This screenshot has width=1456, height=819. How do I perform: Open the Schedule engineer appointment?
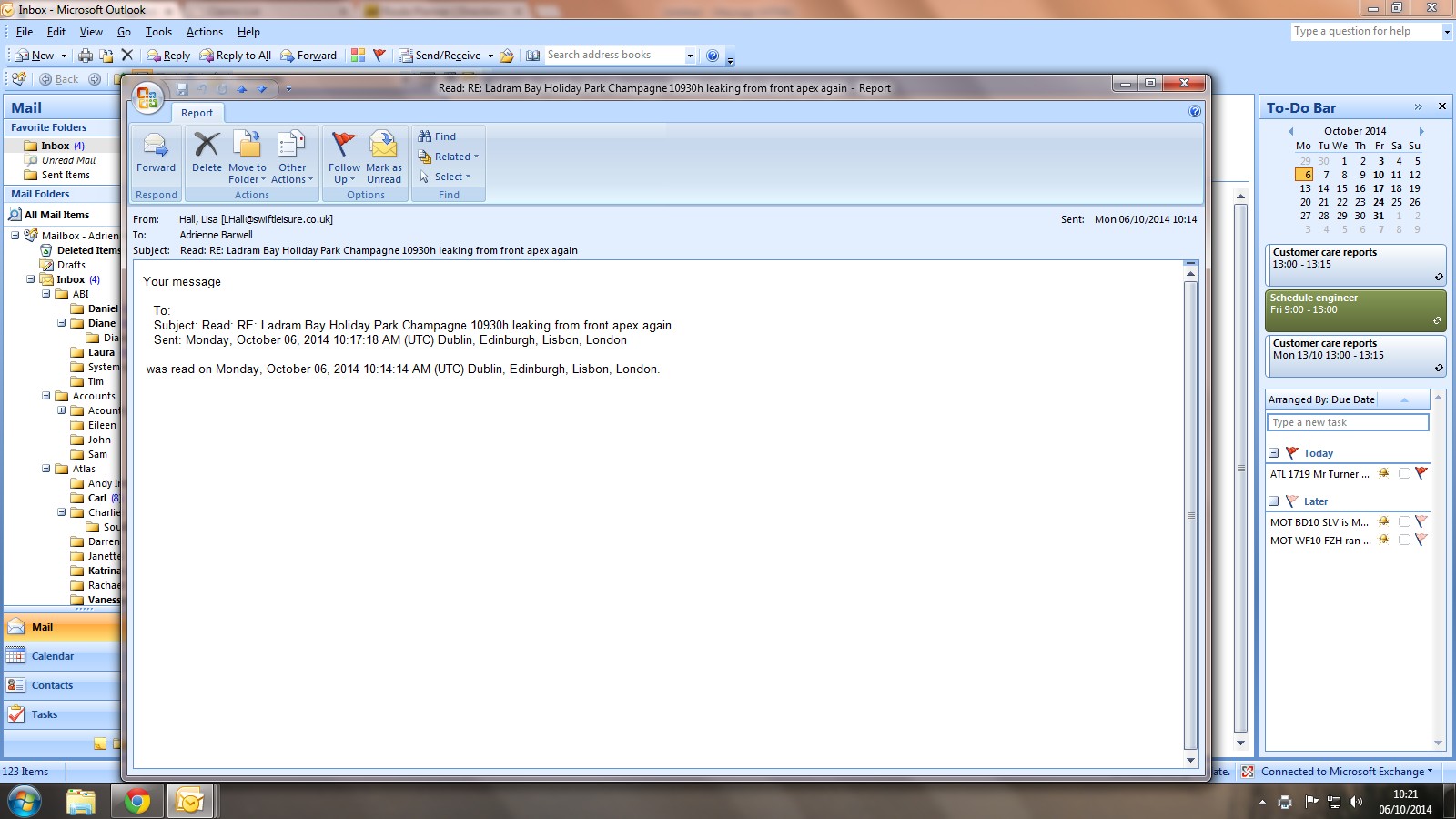(x=1355, y=310)
